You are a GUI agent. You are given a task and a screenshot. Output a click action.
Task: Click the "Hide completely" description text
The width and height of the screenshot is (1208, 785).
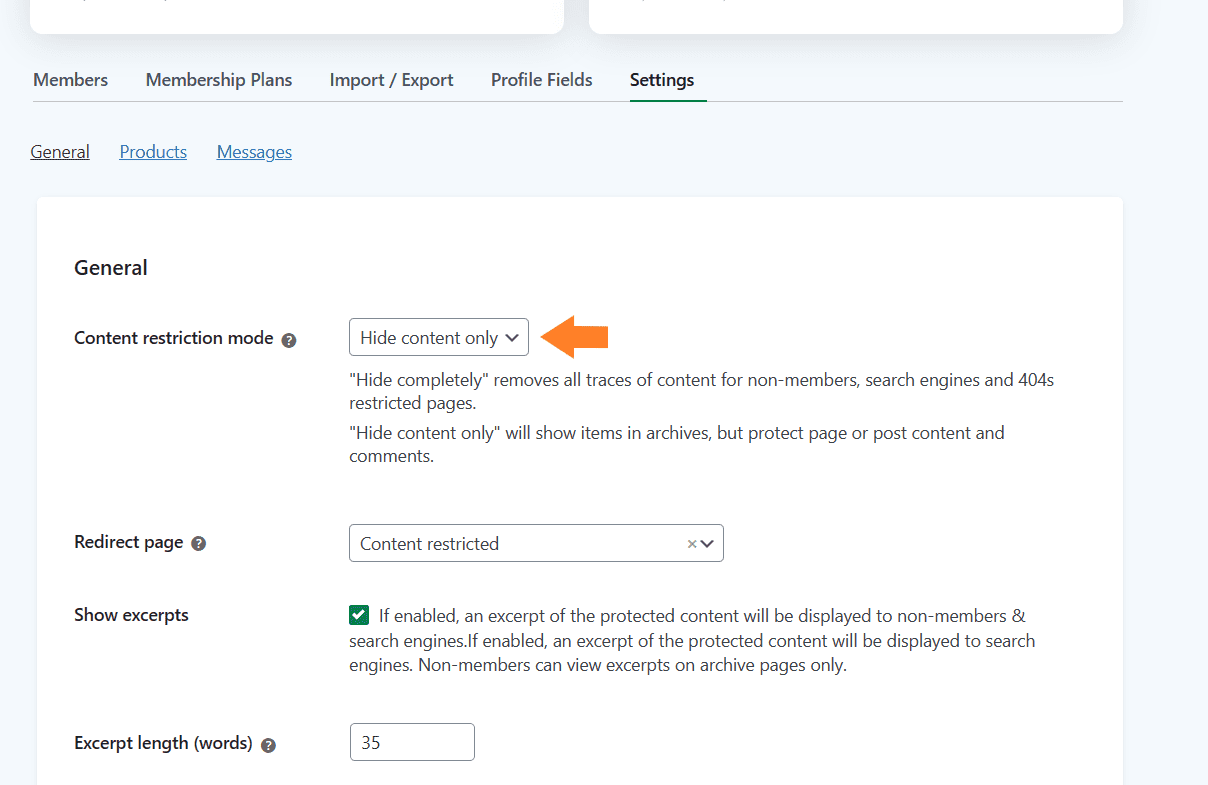pos(701,392)
